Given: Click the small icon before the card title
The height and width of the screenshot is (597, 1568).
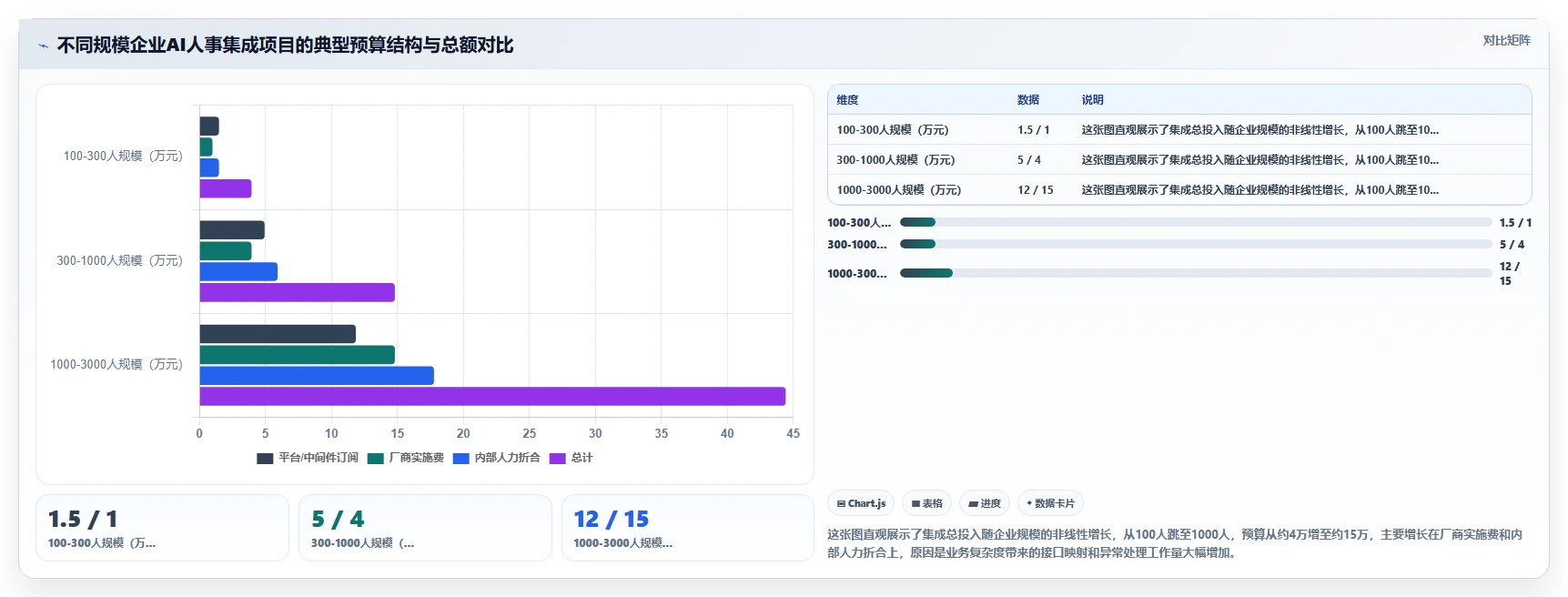Looking at the screenshot, I should 43,46.
